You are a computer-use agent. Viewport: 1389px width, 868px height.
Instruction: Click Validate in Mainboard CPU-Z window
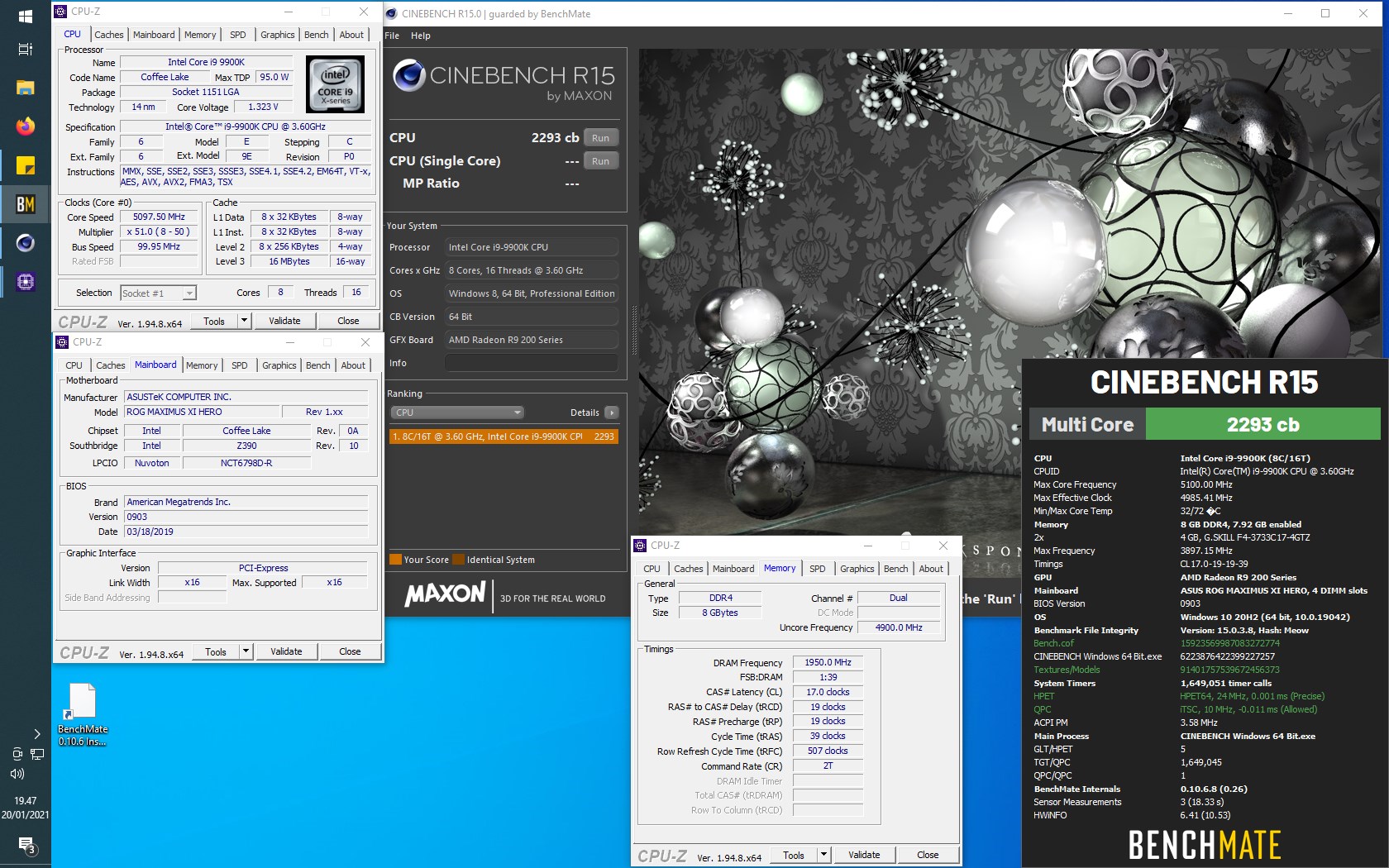pos(286,651)
